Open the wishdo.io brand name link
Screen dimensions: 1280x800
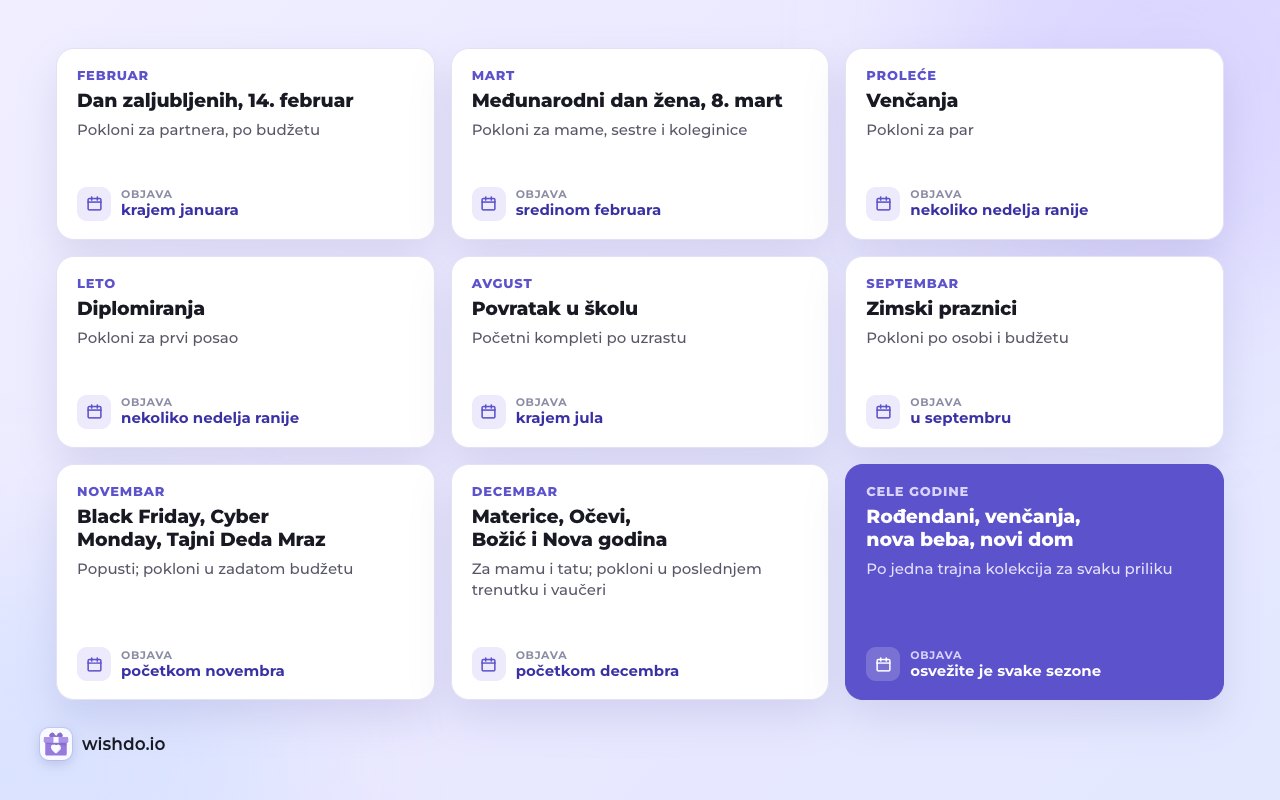[x=124, y=744]
